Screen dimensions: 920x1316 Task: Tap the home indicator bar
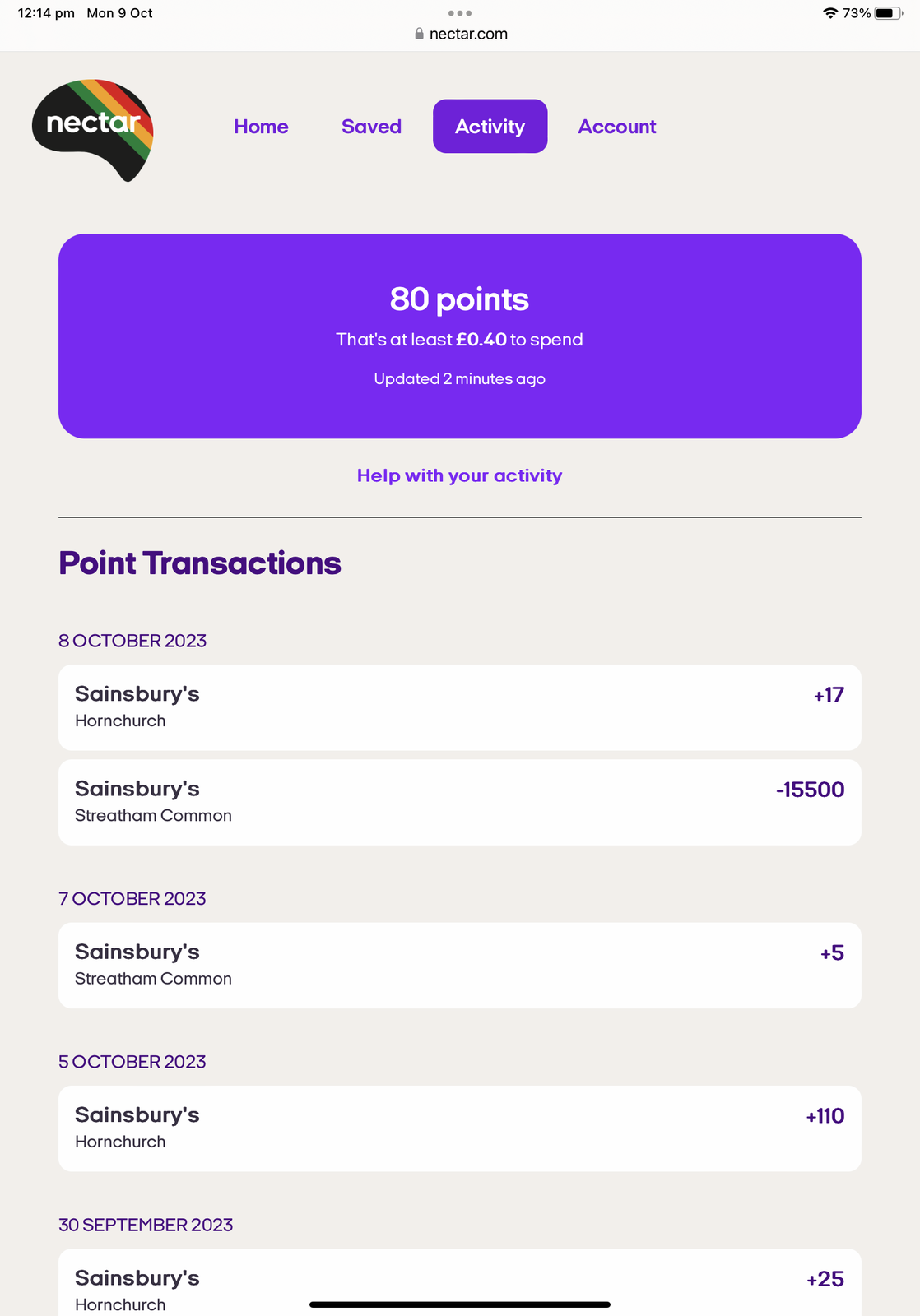pos(459,1304)
